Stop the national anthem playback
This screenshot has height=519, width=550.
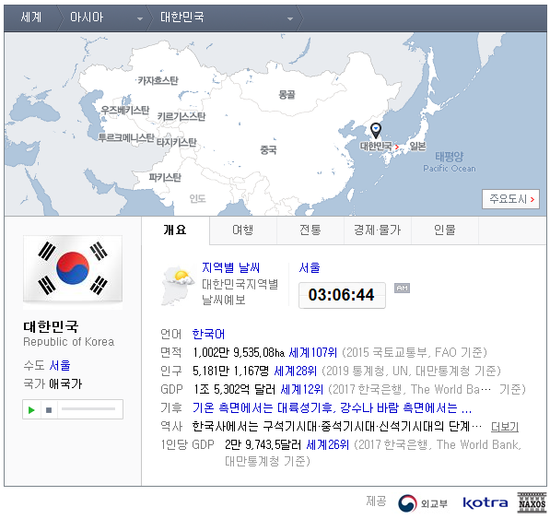(49, 410)
